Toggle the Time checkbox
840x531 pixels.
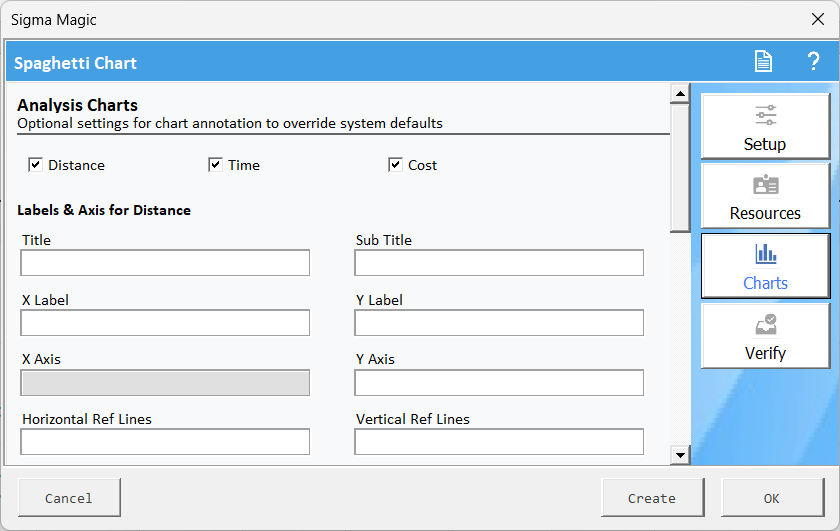tap(216, 165)
